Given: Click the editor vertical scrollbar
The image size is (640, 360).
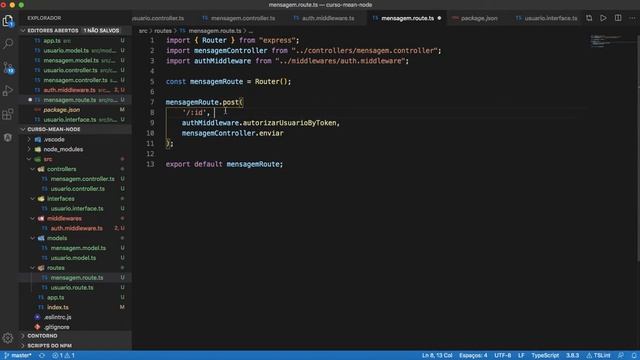Looking at the screenshot, I should pos(638,147).
